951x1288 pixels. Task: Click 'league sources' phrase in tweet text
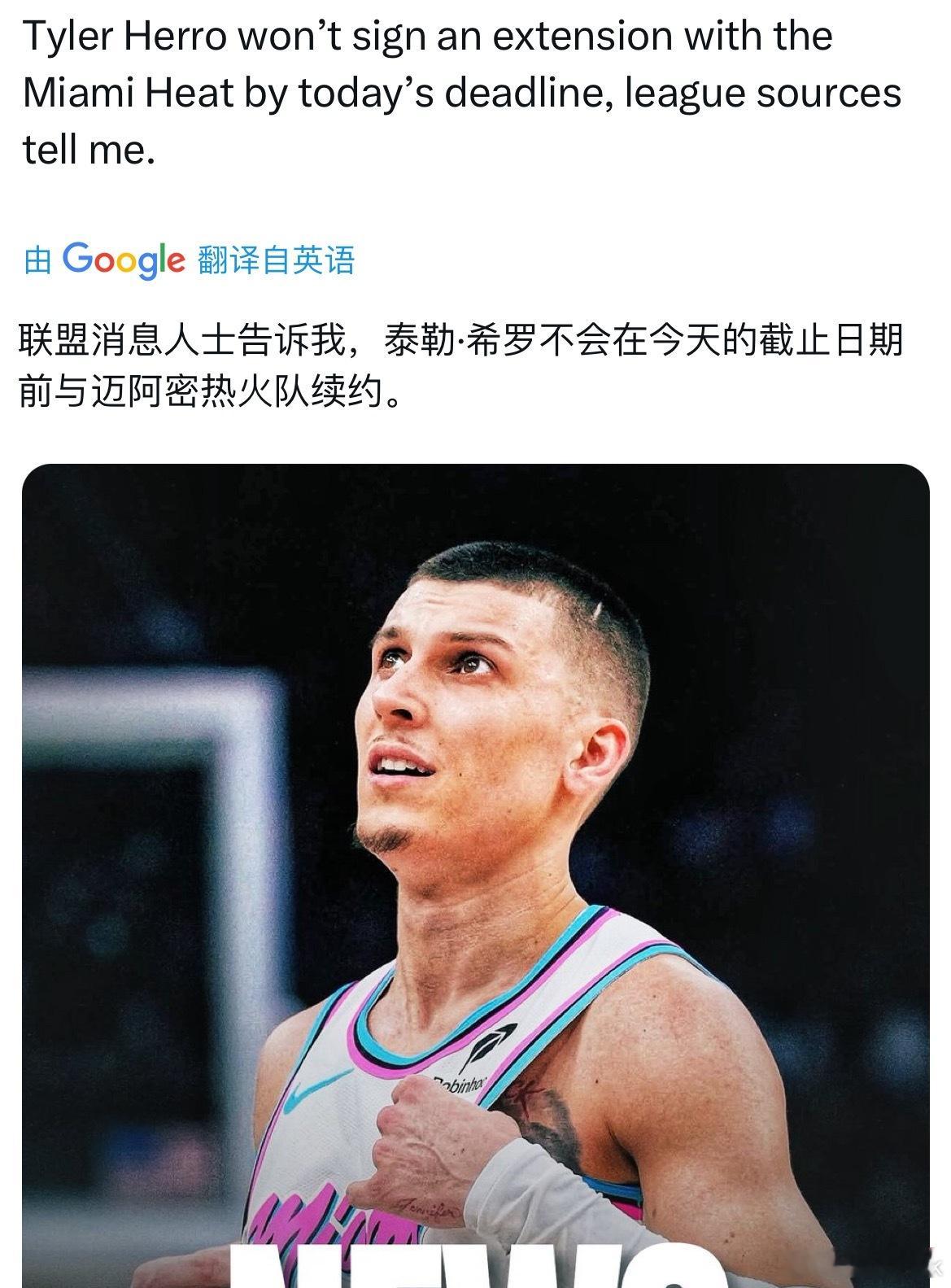point(763,94)
